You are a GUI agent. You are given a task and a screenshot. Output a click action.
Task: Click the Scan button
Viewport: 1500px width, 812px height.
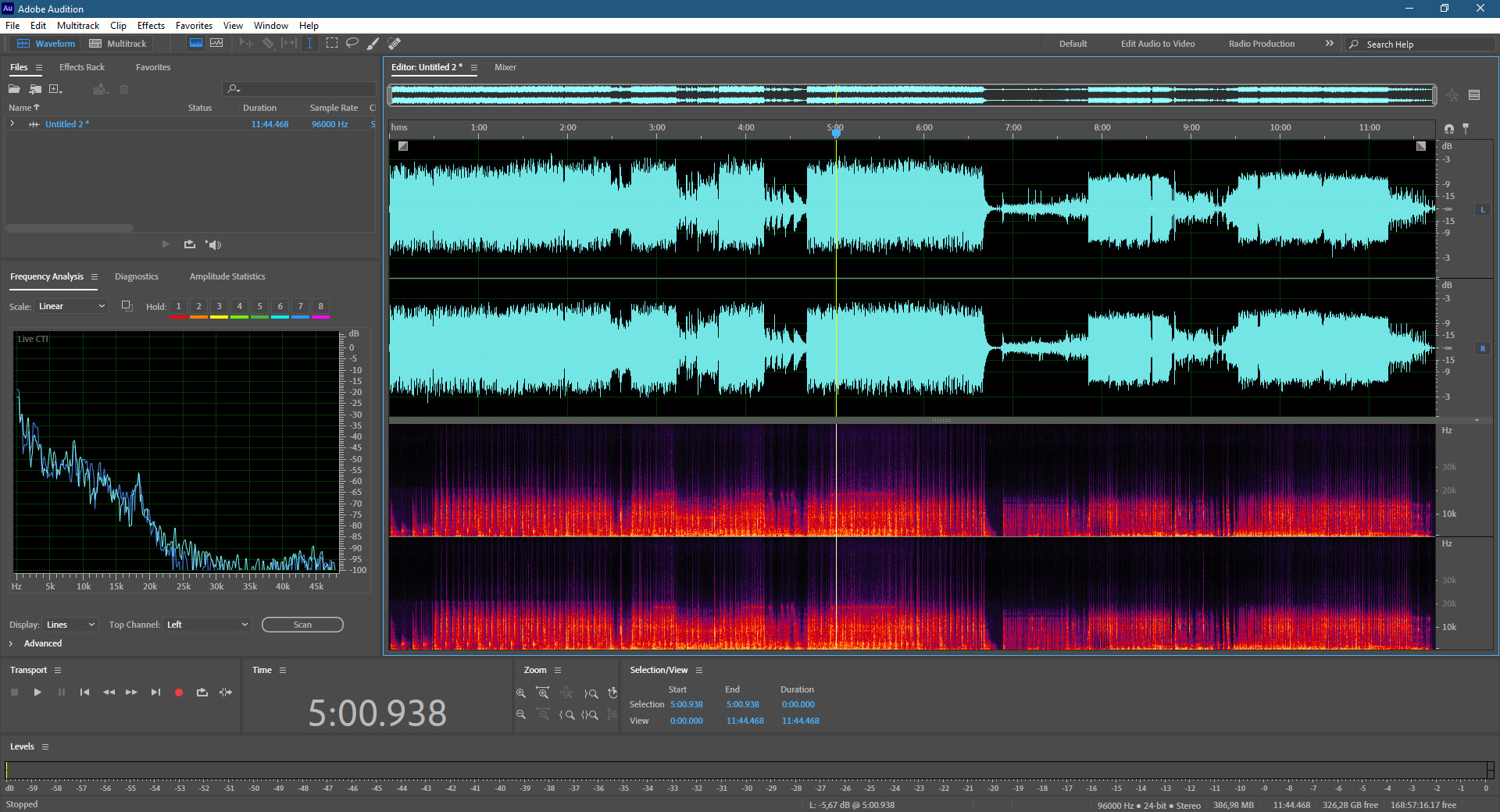click(302, 625)
